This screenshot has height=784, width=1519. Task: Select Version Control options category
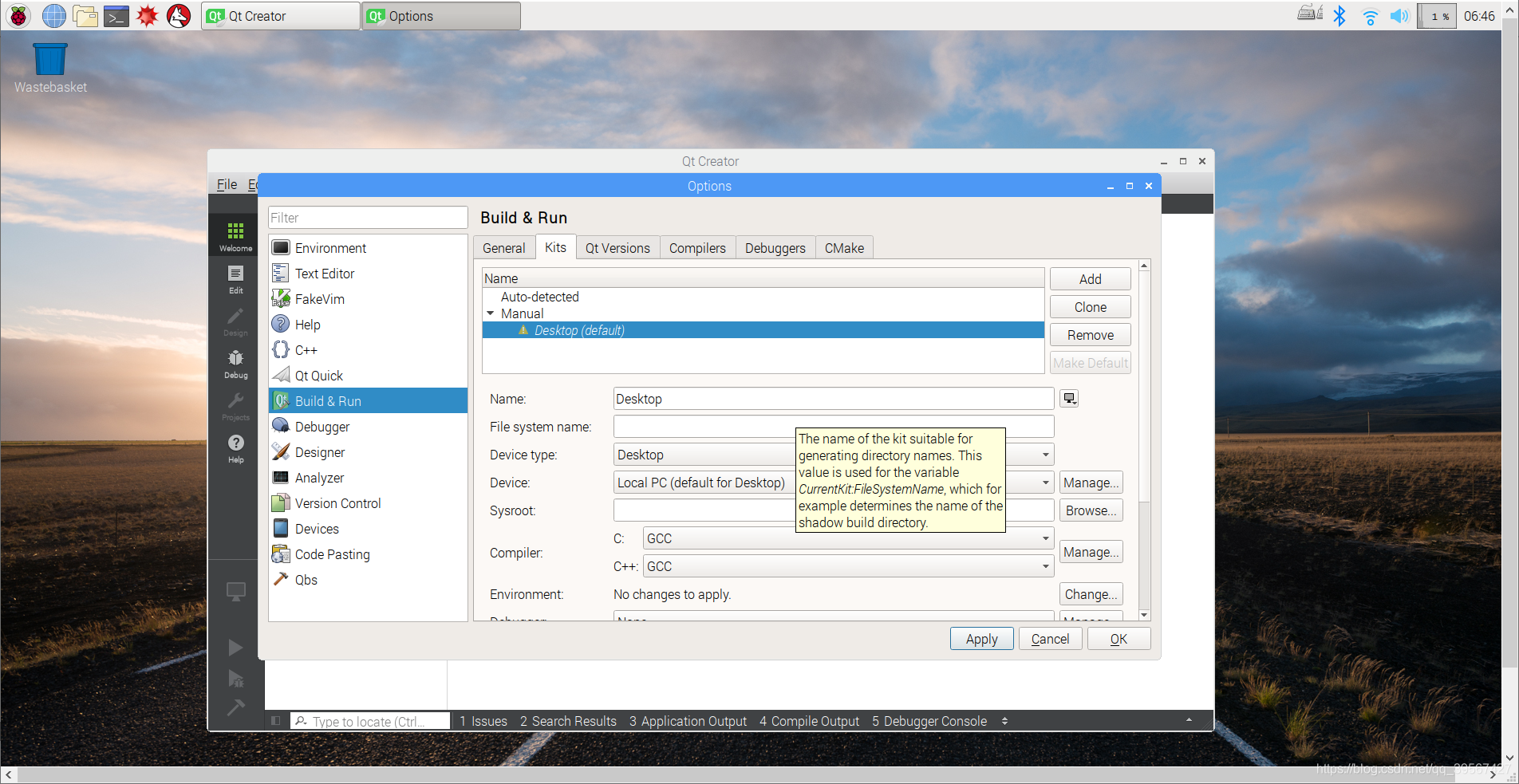[368, 503]
